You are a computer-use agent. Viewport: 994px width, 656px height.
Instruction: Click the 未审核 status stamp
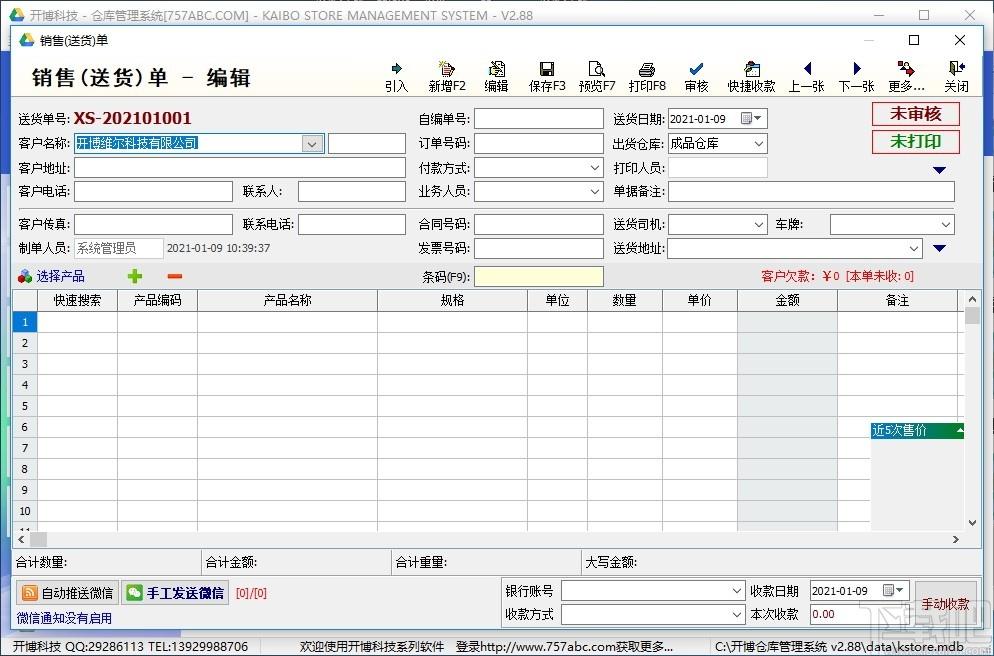915,114
